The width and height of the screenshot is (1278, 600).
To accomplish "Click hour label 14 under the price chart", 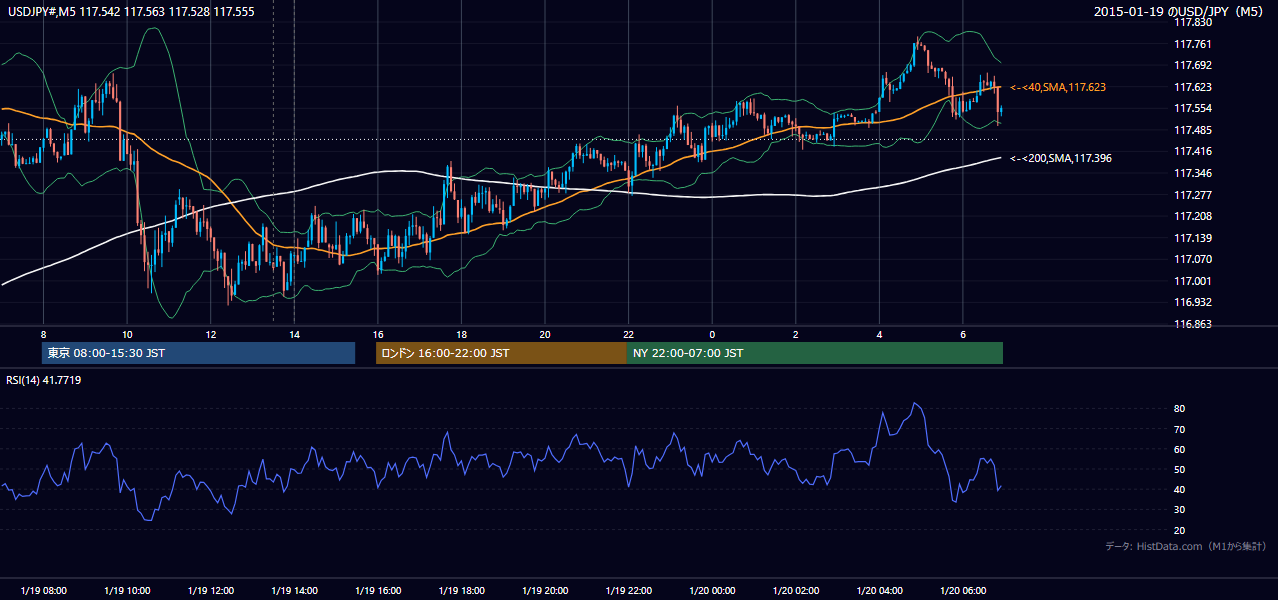I will pyautogui.click(x=294, y=333).
